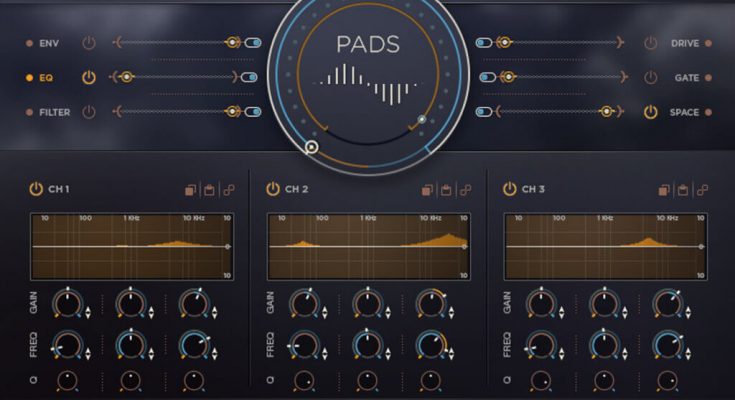Open the ENV effect tab

click(x=49, y=43)
